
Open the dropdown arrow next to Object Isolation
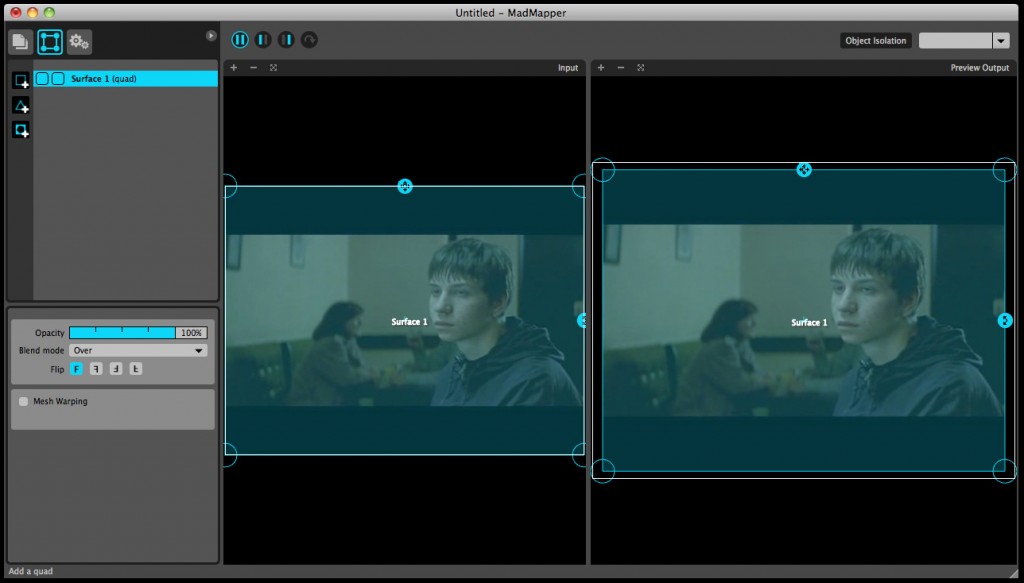(1001, 40)
